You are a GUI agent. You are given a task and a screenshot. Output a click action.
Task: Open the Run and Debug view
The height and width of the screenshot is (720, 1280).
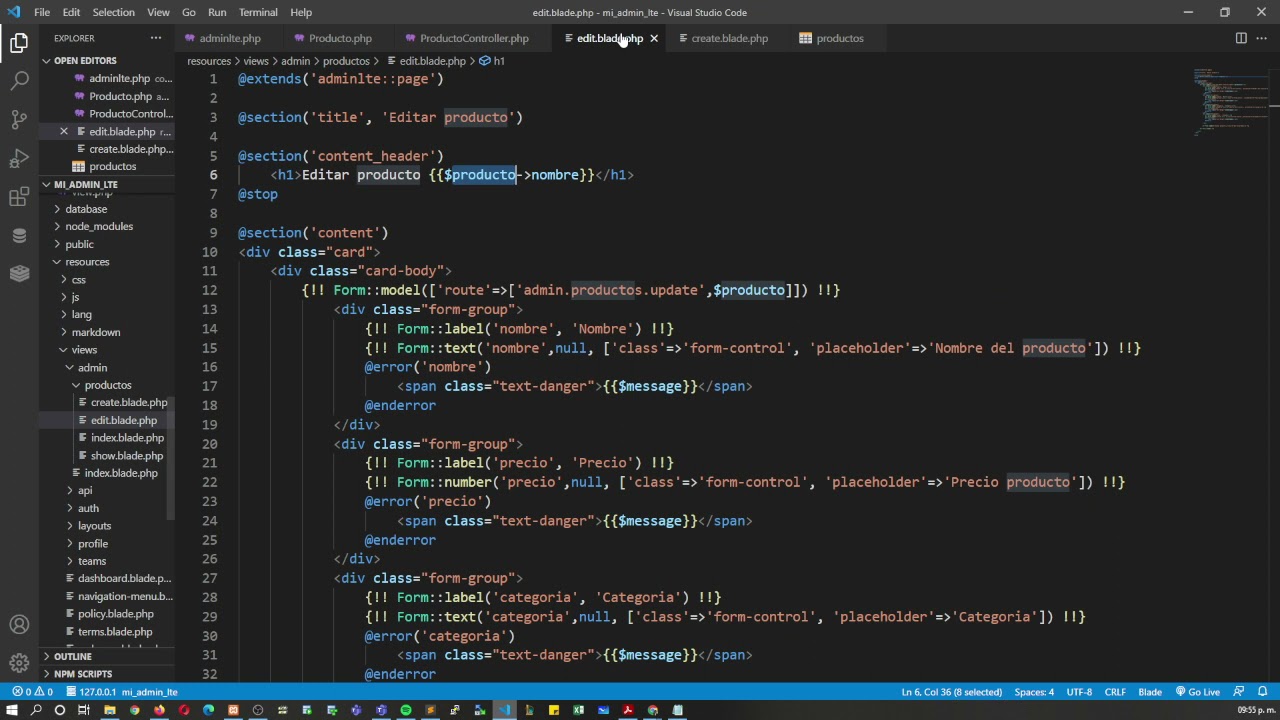point(19,158)
